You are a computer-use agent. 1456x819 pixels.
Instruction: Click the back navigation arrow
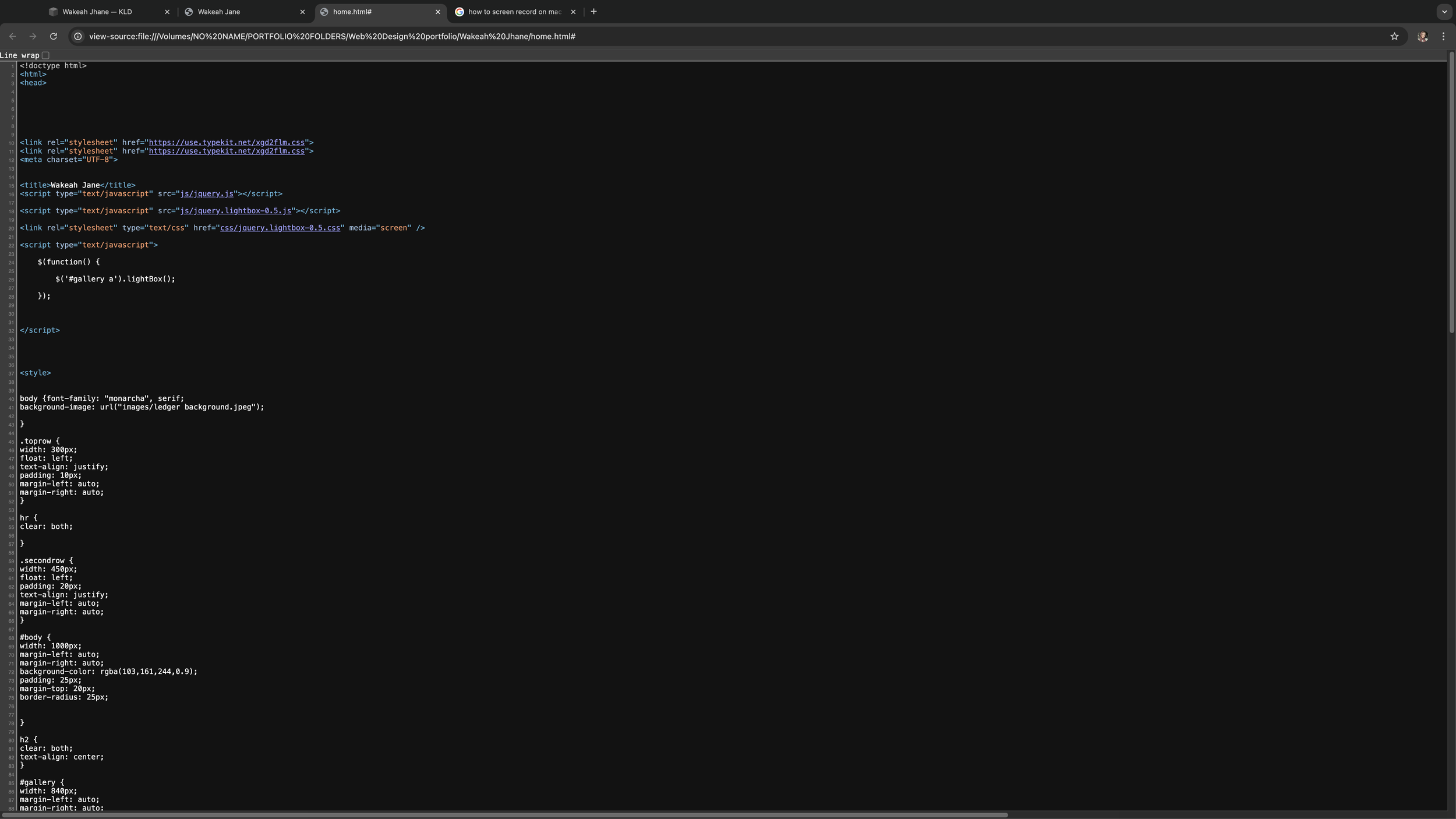tap(13, 36)
